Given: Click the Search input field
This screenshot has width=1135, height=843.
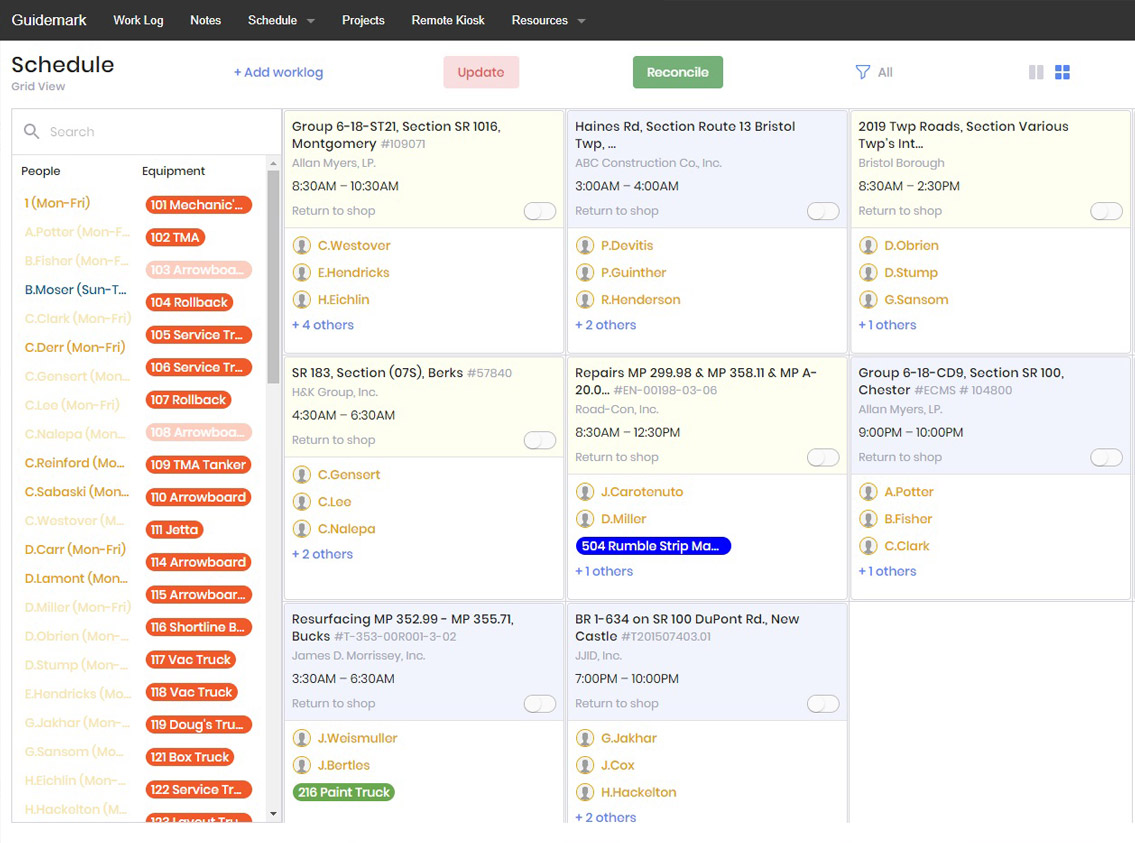Looking at the screenshot, I should [x=147, y=132].
